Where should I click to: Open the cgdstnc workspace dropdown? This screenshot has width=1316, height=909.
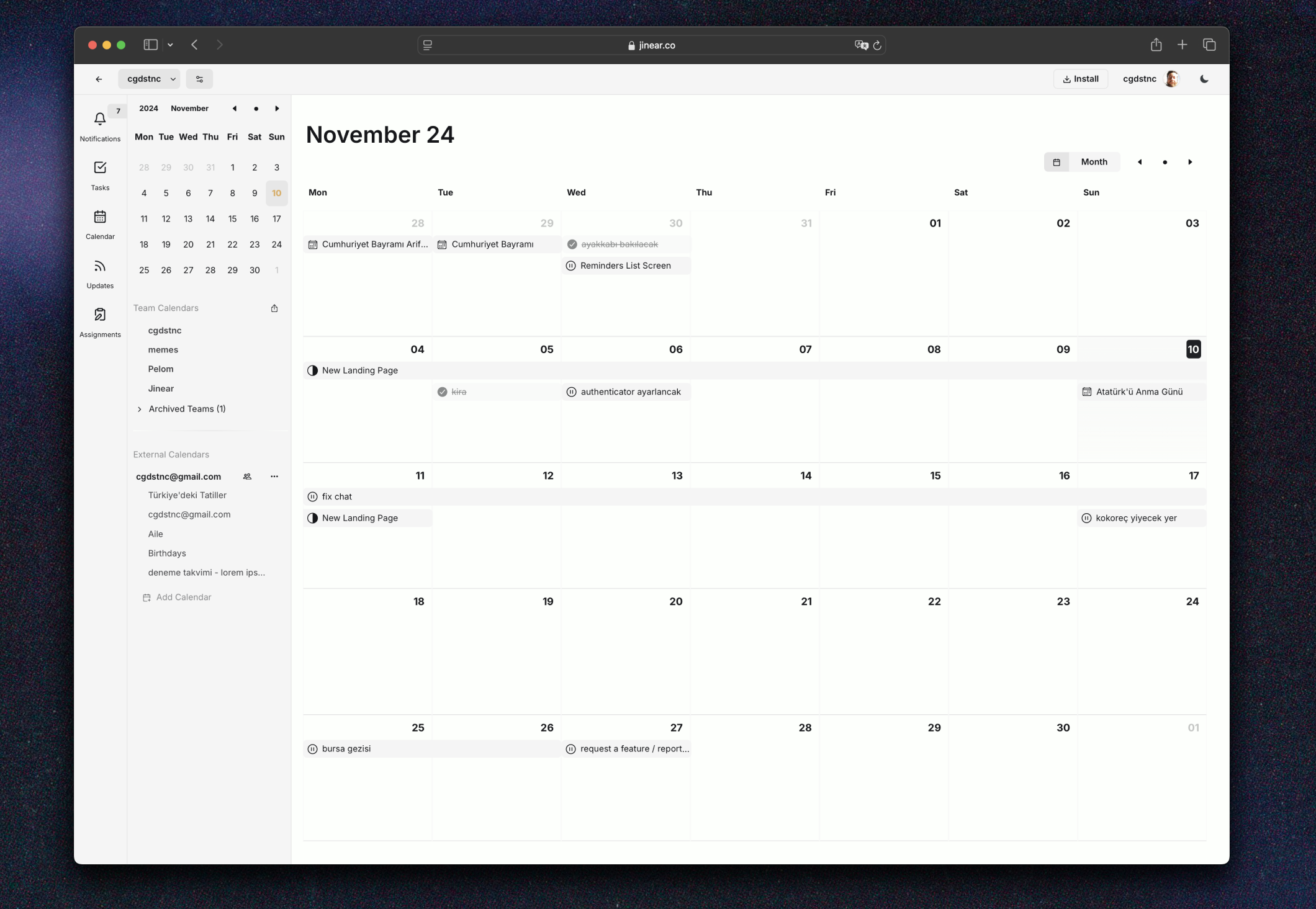149,79
